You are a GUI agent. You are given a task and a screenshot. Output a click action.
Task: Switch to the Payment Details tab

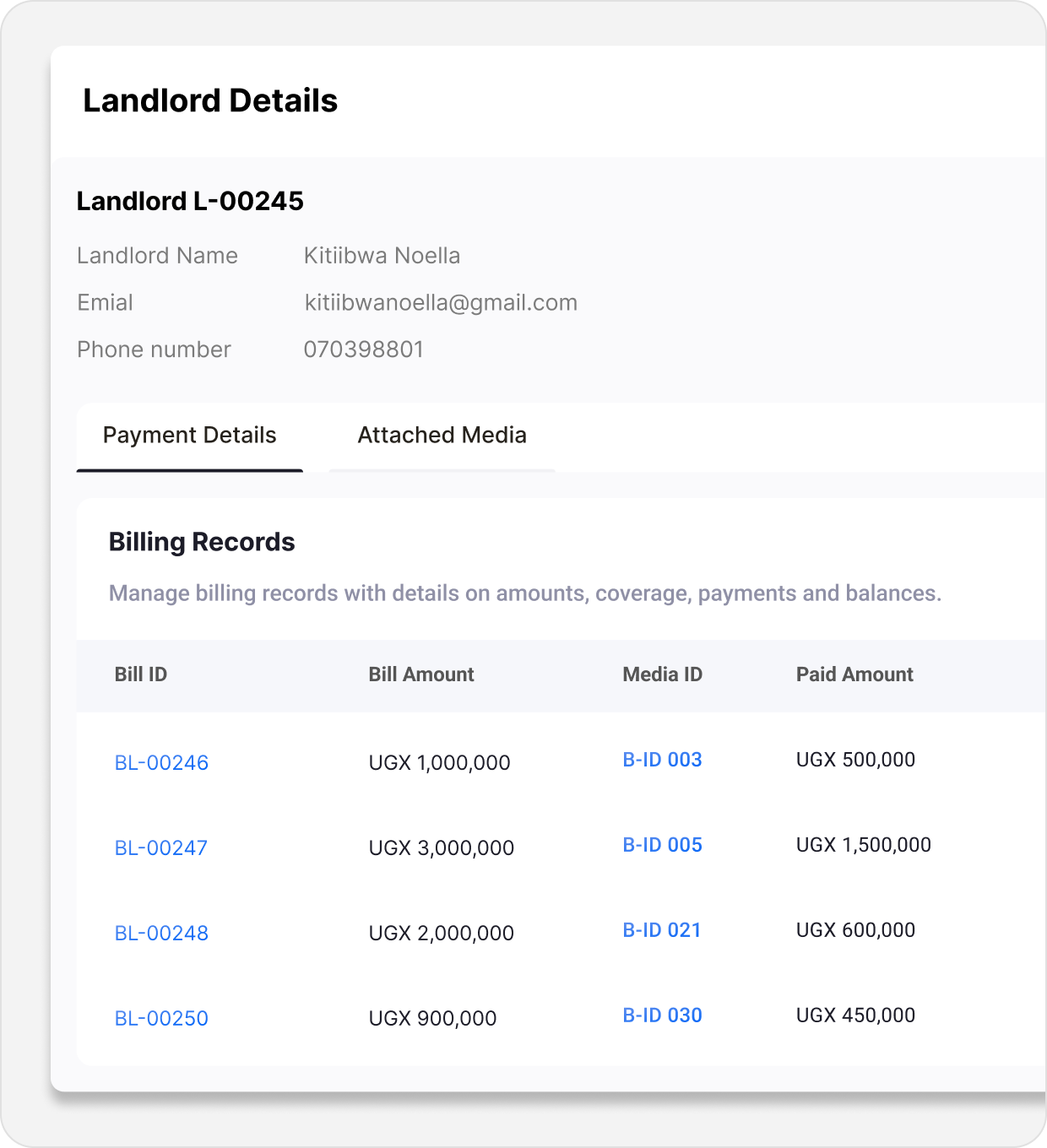pos(189,436)
